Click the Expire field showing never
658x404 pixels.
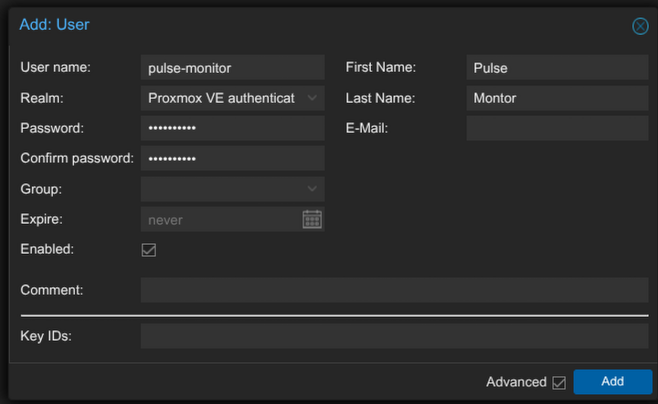point(220,219)
